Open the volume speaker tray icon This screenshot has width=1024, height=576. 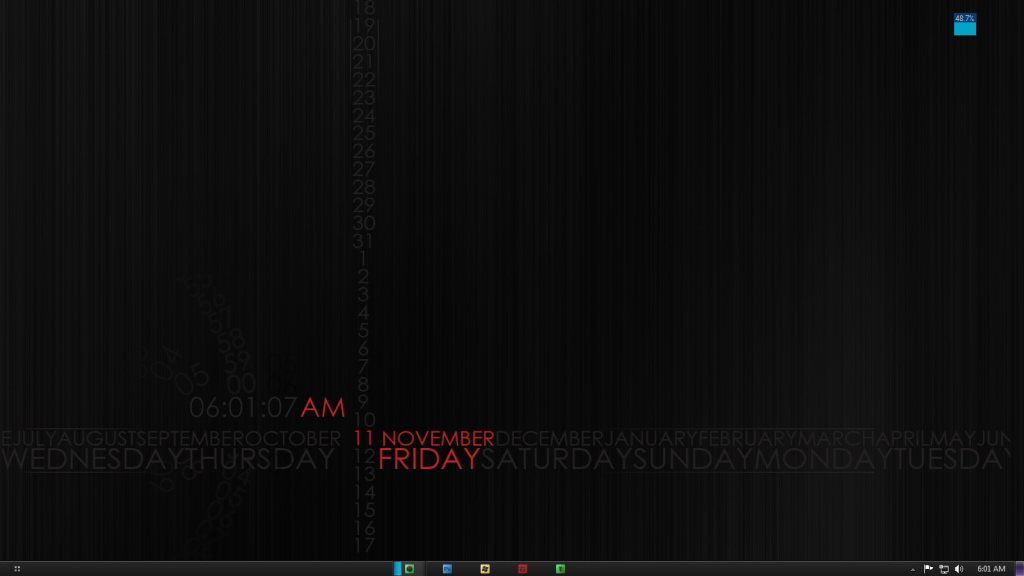[x=959, y=568]
